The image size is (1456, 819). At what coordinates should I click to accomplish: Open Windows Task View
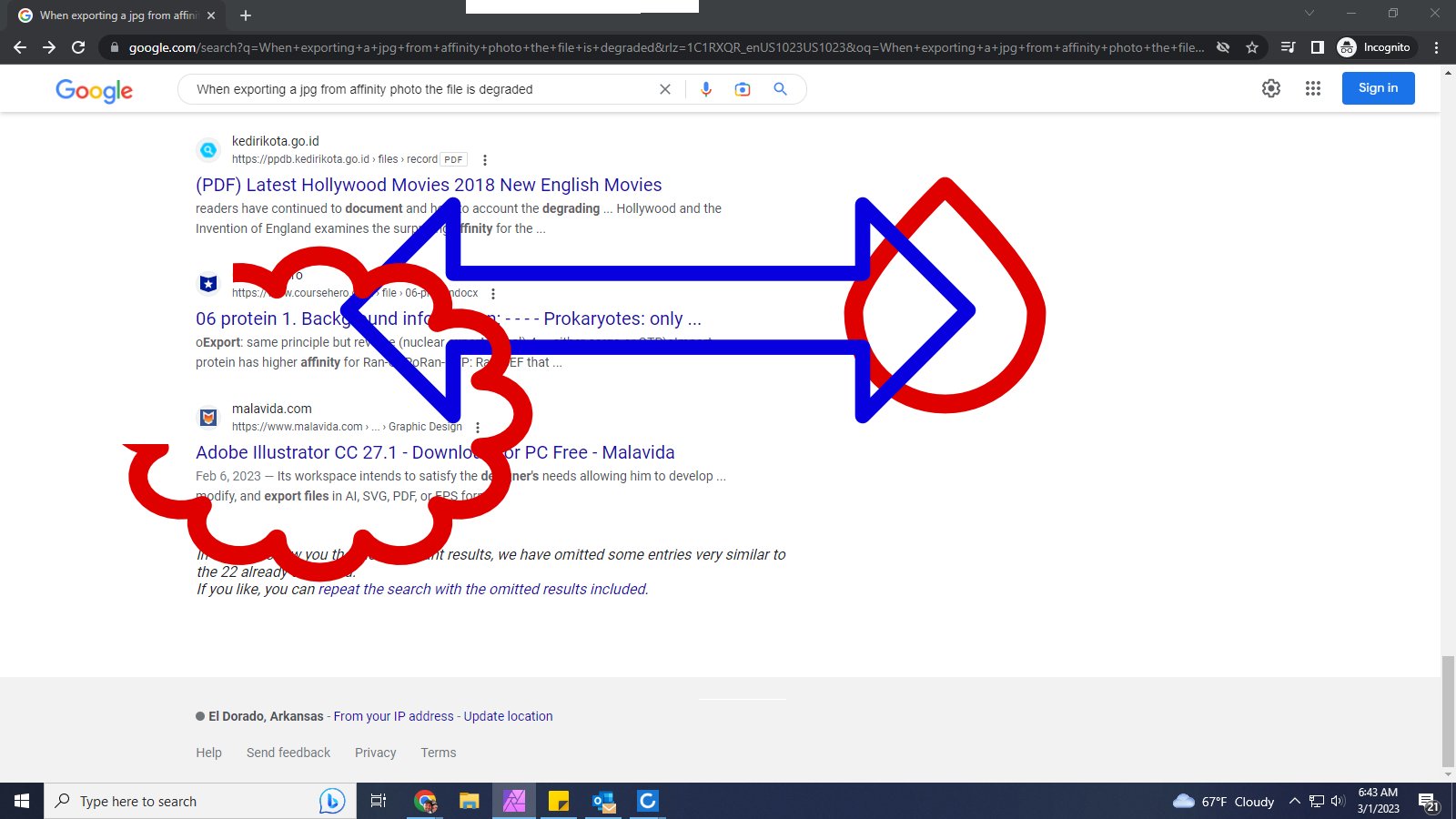(x=379, y=801)
